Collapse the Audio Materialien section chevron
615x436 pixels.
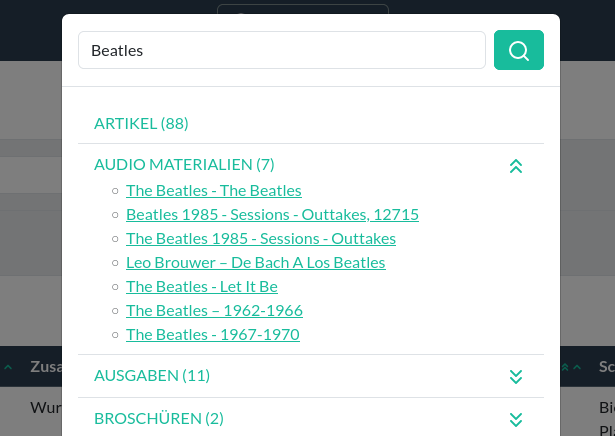[516, 166]
